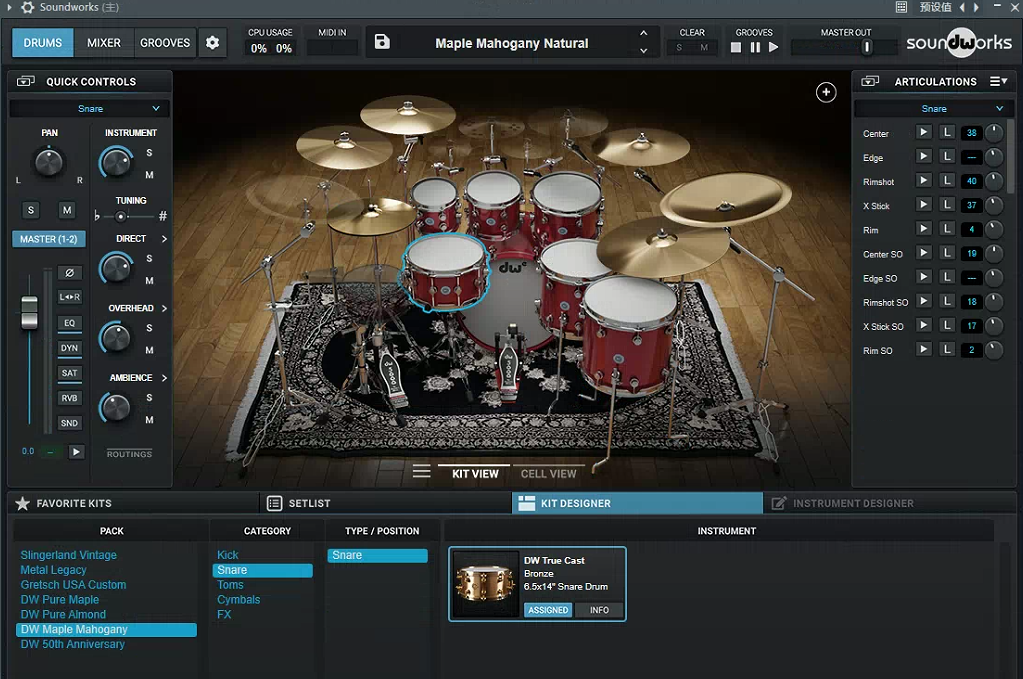Open the Instrument Designer tab
Screen dimensions: 1023x679
[889, 503]
